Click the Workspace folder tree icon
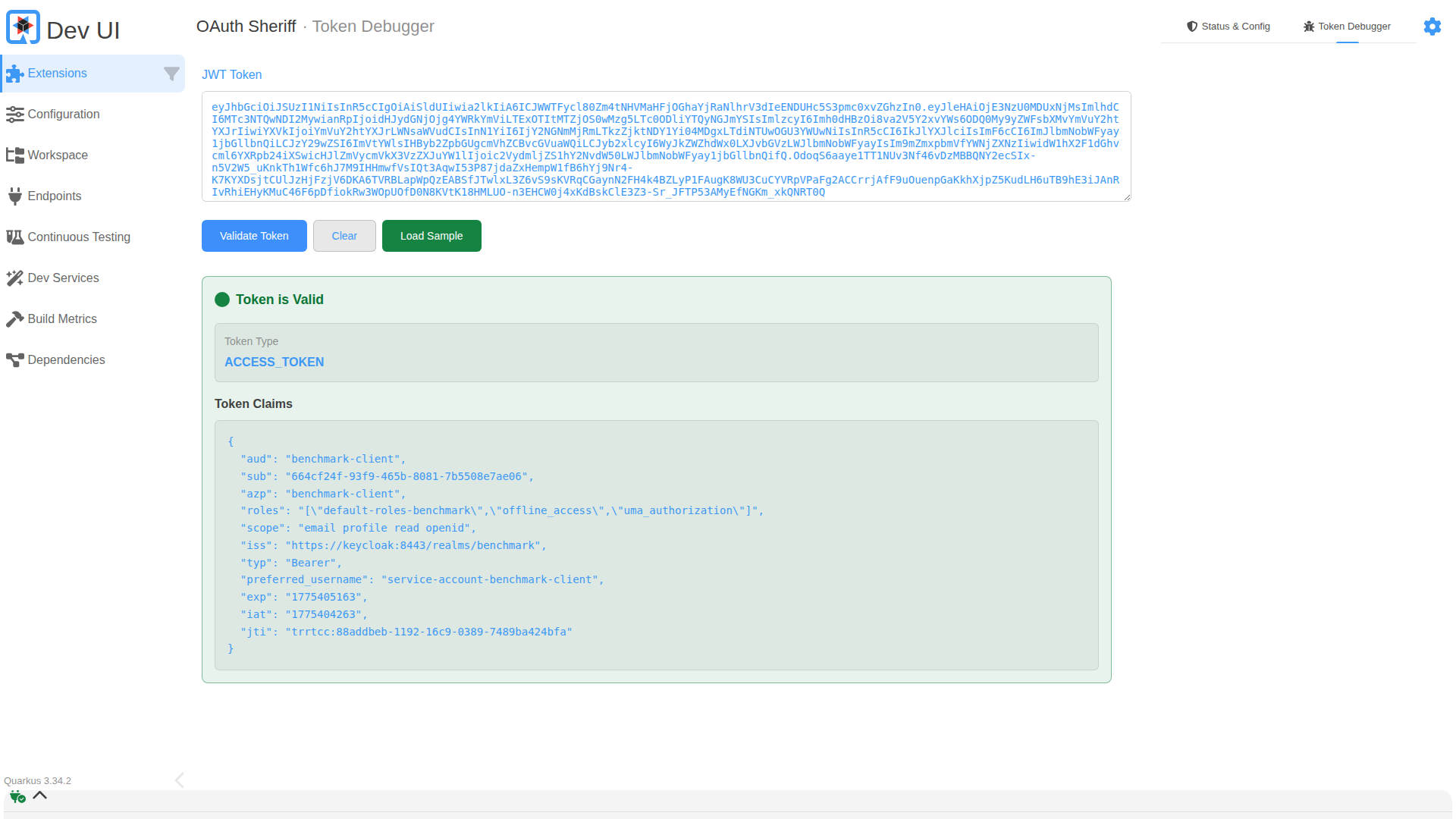 (14, 155)
